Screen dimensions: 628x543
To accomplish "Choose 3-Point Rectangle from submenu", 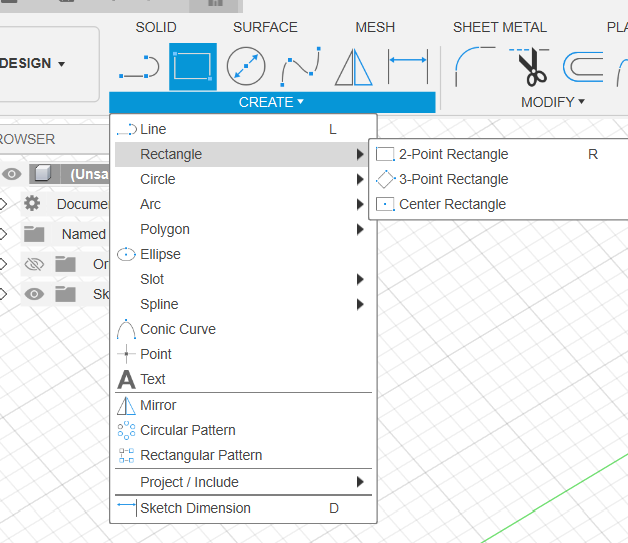I will point(498,179).
